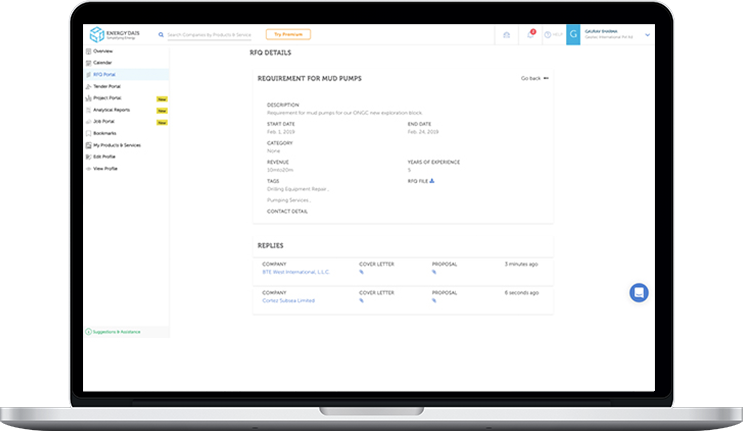
Task: Open Cortez Subsea cover letter attachment
Action: coord(361,300)
